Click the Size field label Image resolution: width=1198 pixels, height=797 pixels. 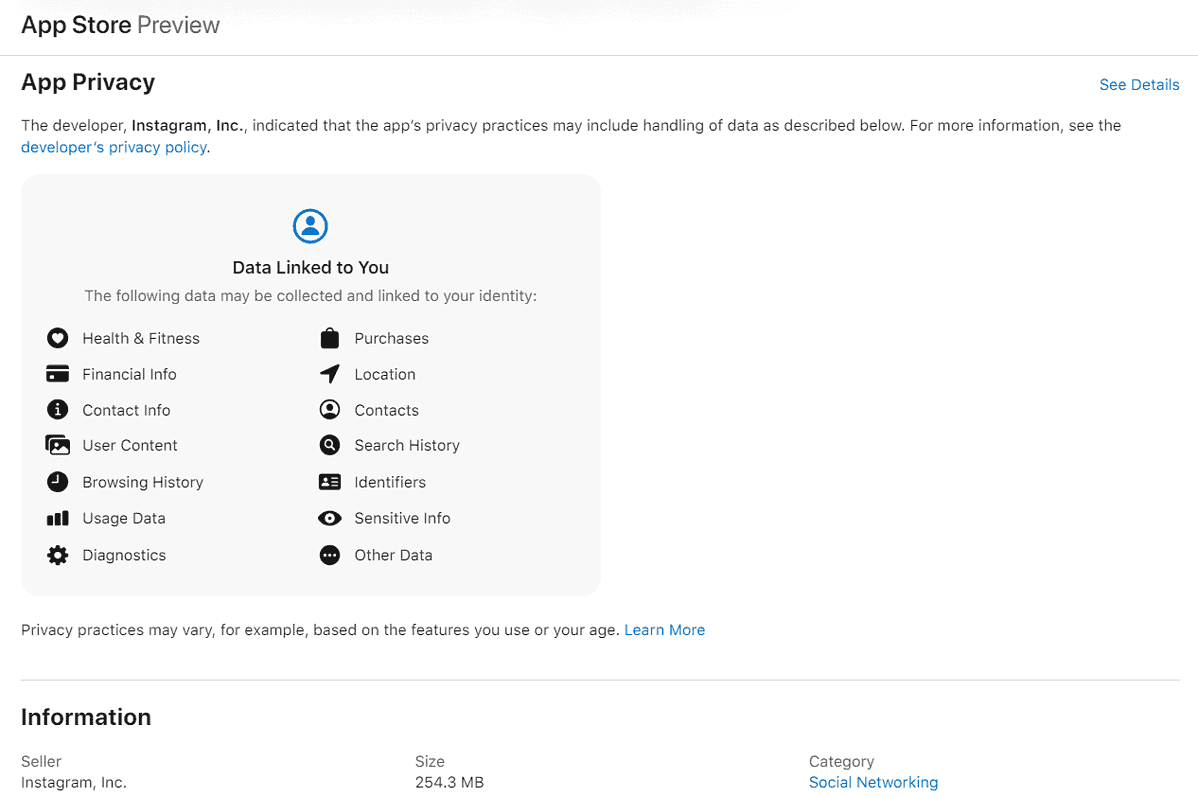tap(429, 762)
